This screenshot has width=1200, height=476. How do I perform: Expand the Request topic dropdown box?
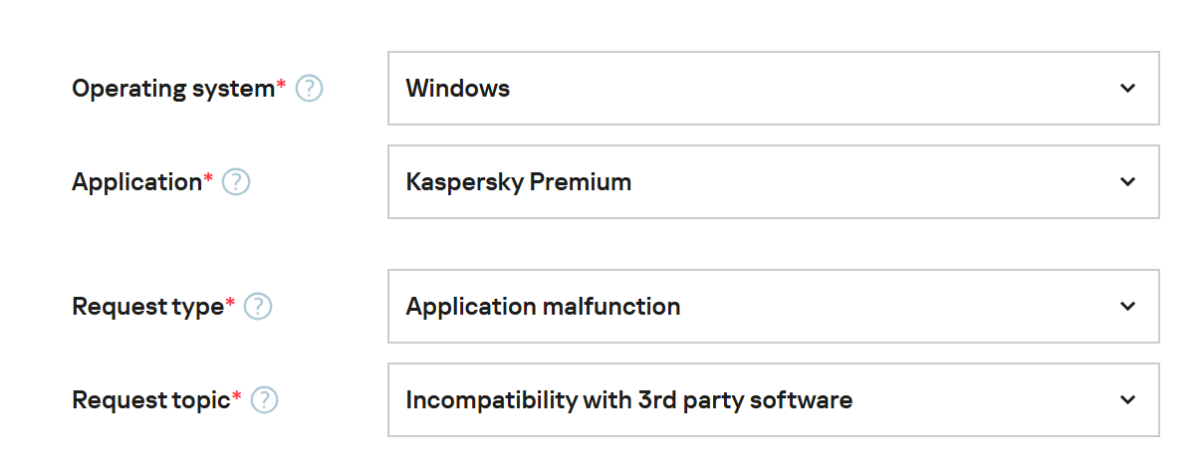(x=772, y=400)
